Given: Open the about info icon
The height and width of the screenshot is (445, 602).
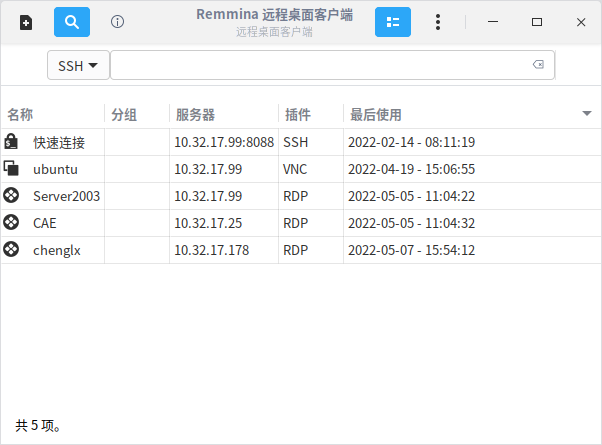Looking at the screenshot, I should [x=117, y=22].
